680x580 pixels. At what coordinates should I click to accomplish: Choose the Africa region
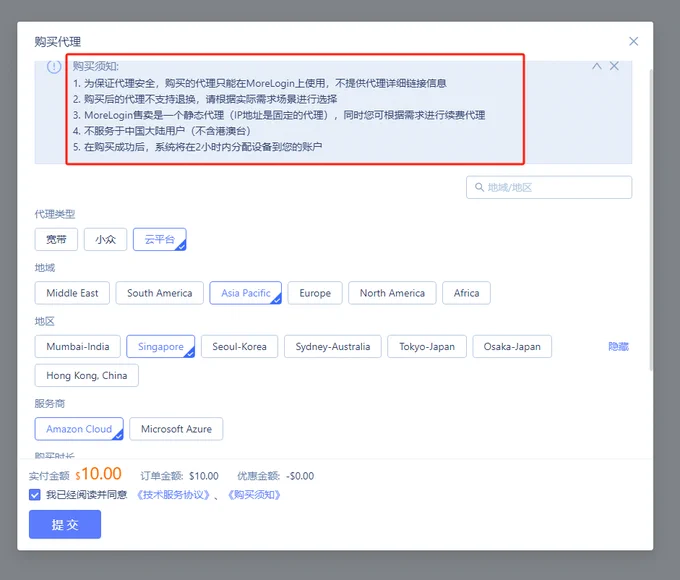(x=466, y=293)
